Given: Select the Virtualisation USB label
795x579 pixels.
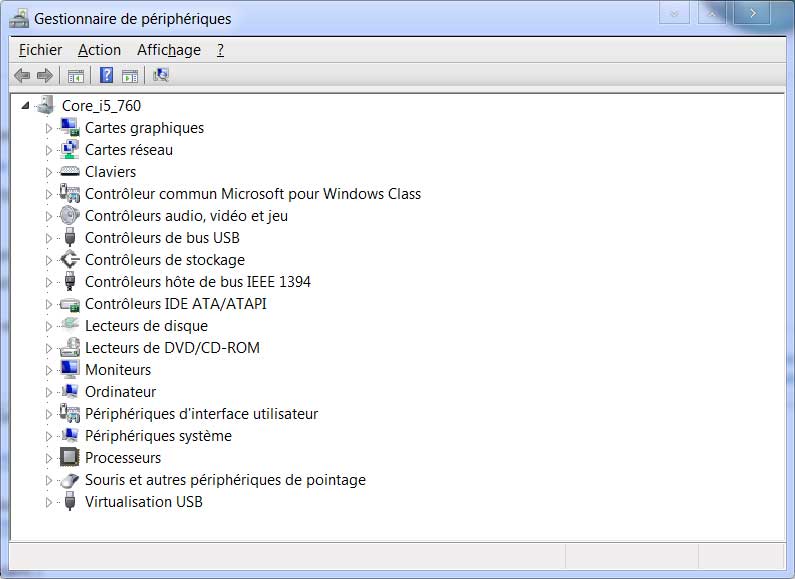Looking at the screenshot, I should pos(144,501).
